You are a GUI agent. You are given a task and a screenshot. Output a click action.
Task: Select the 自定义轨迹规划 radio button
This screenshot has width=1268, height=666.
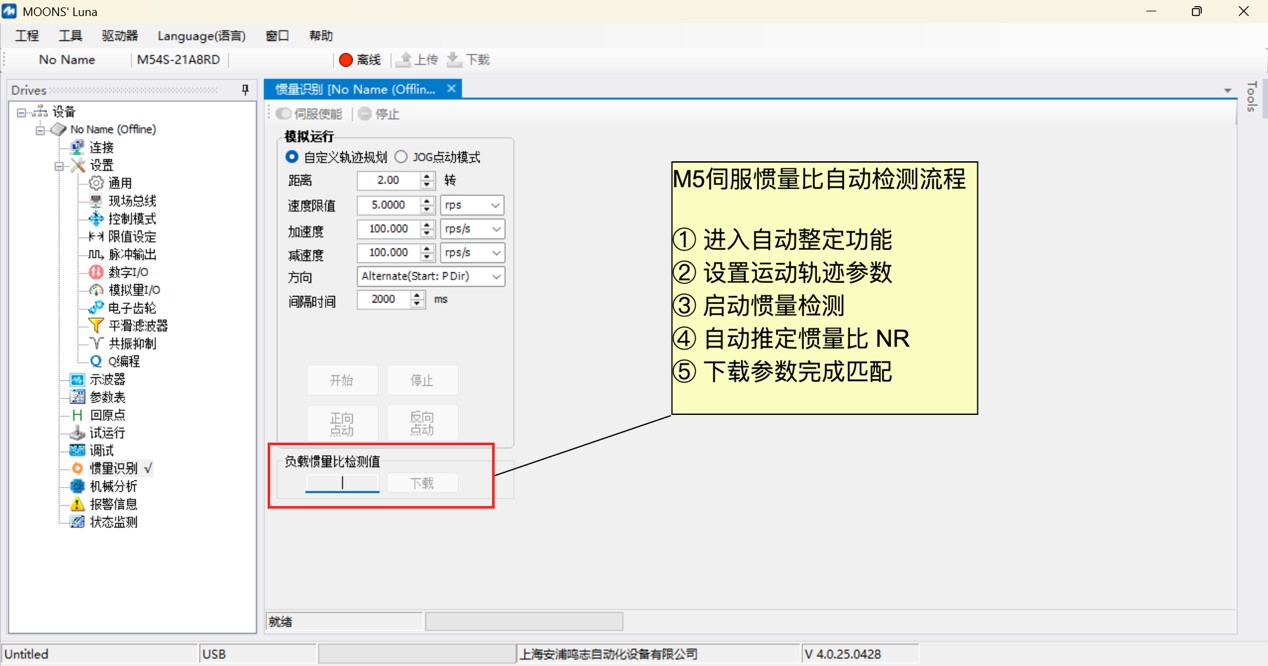292,157
